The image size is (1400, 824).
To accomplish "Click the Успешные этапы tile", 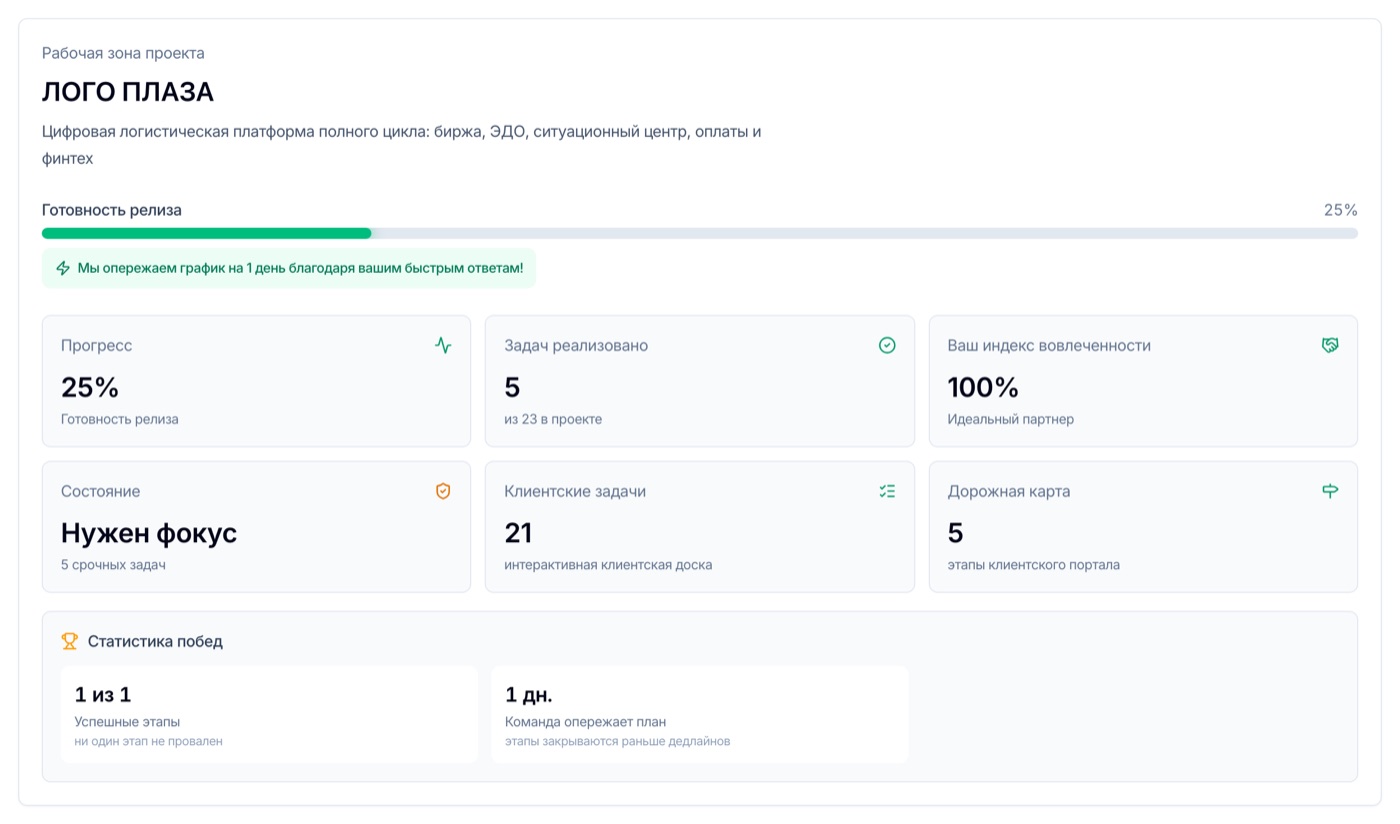I will 269,715.
